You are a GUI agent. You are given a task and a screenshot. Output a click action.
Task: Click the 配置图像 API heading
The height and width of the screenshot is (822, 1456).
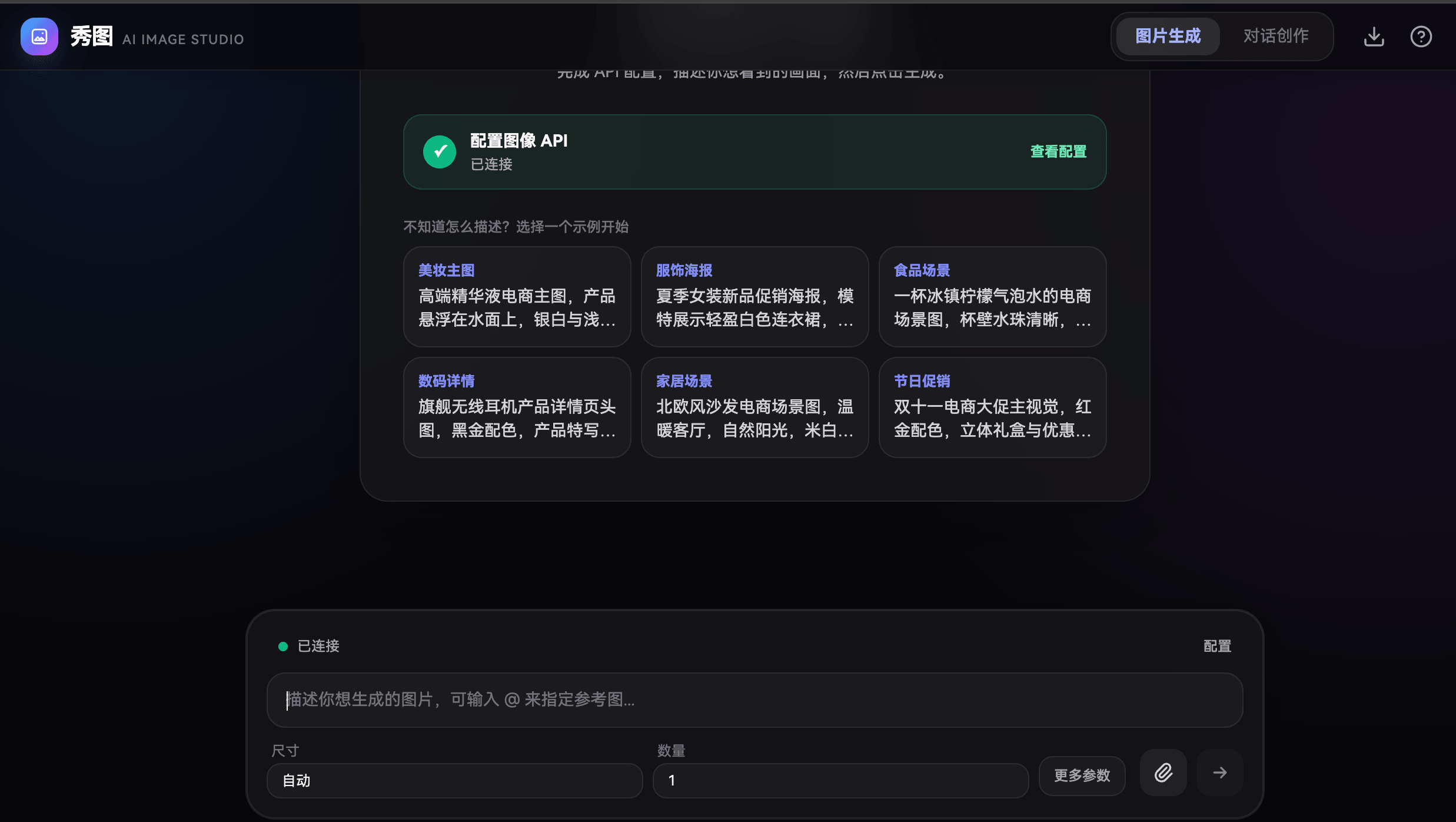coord(518,141)
